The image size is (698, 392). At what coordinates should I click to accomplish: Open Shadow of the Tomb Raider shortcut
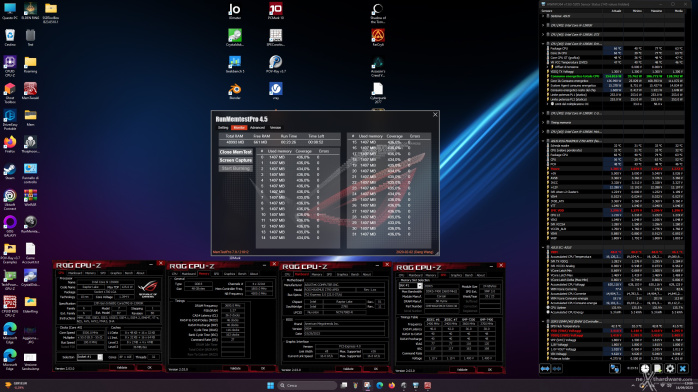[378, 12]
